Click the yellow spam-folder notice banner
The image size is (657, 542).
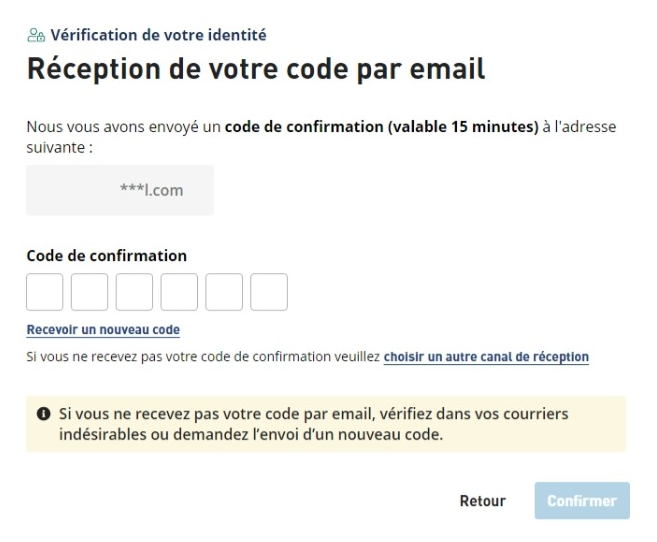point(326,424)
